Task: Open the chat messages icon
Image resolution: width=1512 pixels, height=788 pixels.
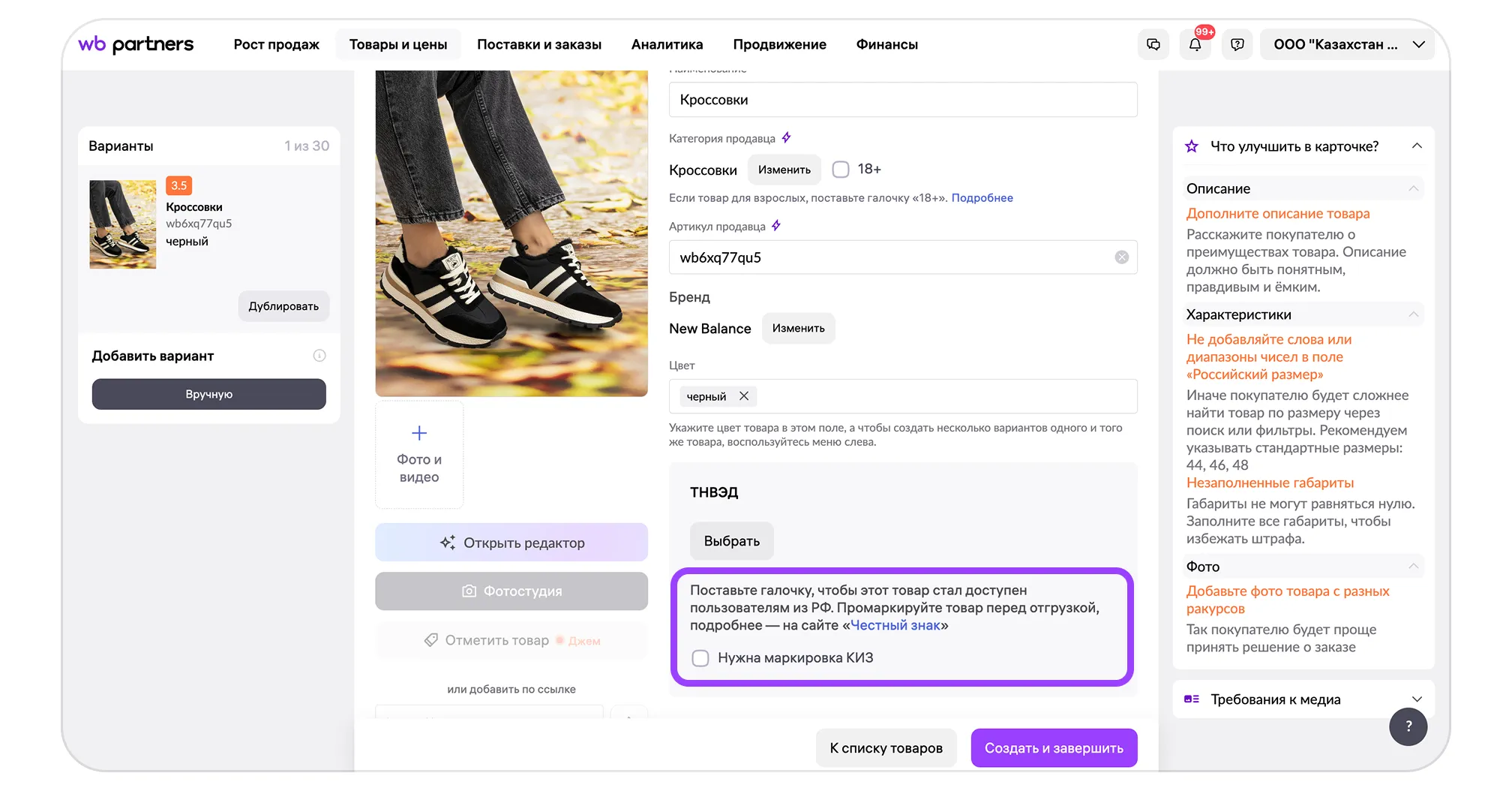Action: pos(1153,45)
